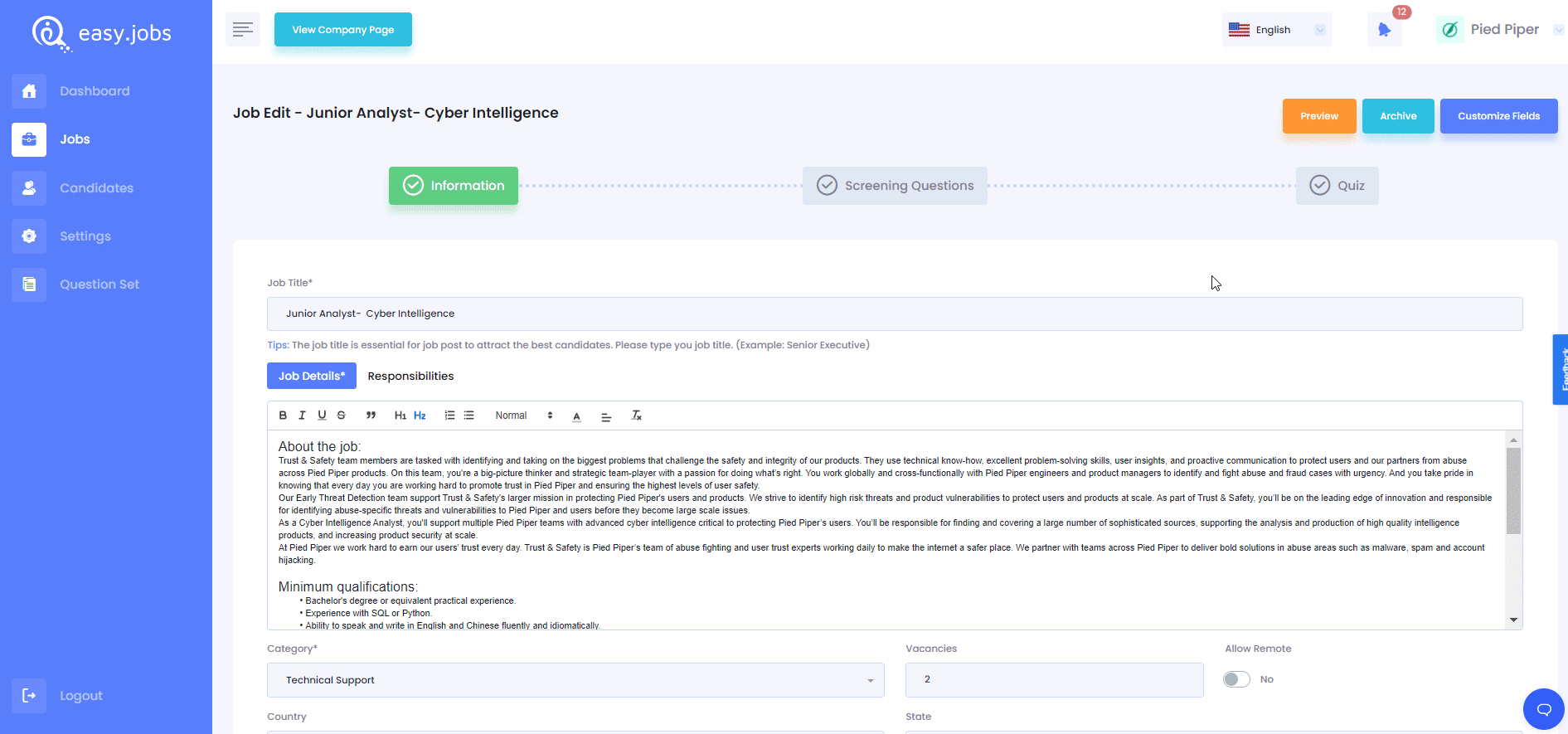Click the editor vertical scrollbar thumb

click(1514, 490)
